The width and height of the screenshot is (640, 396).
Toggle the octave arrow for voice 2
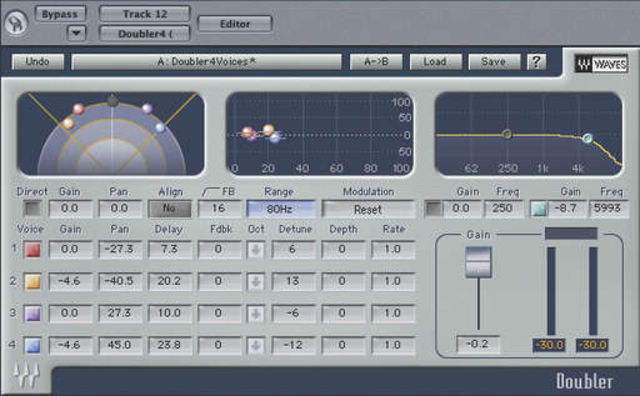pyautogui.click(x=256, y=282)
